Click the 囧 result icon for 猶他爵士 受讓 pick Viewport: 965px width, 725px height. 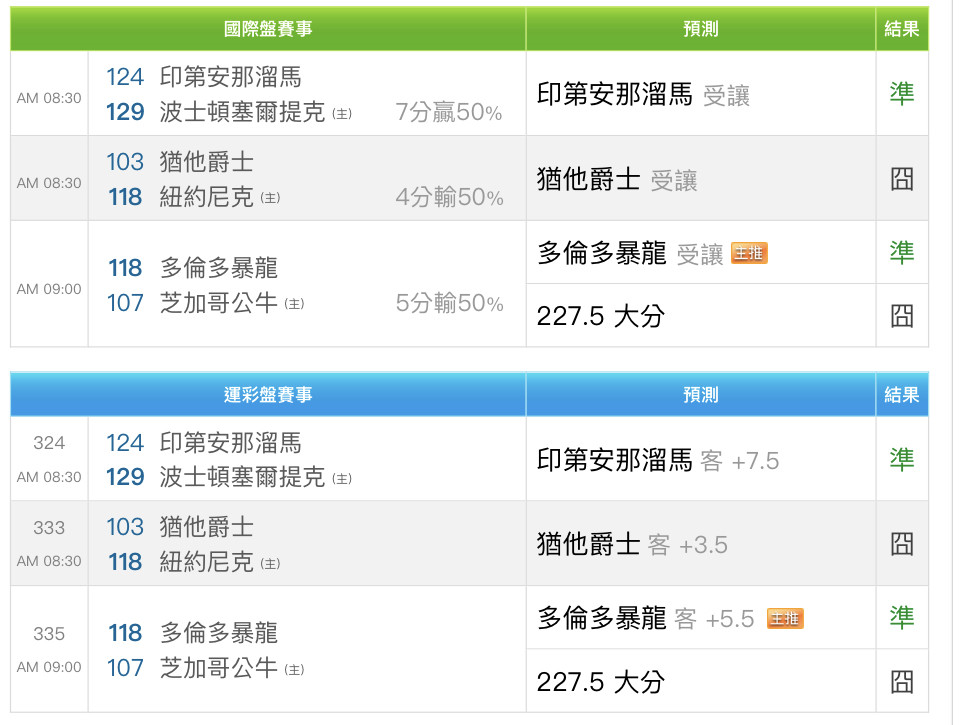click(902, 180)
